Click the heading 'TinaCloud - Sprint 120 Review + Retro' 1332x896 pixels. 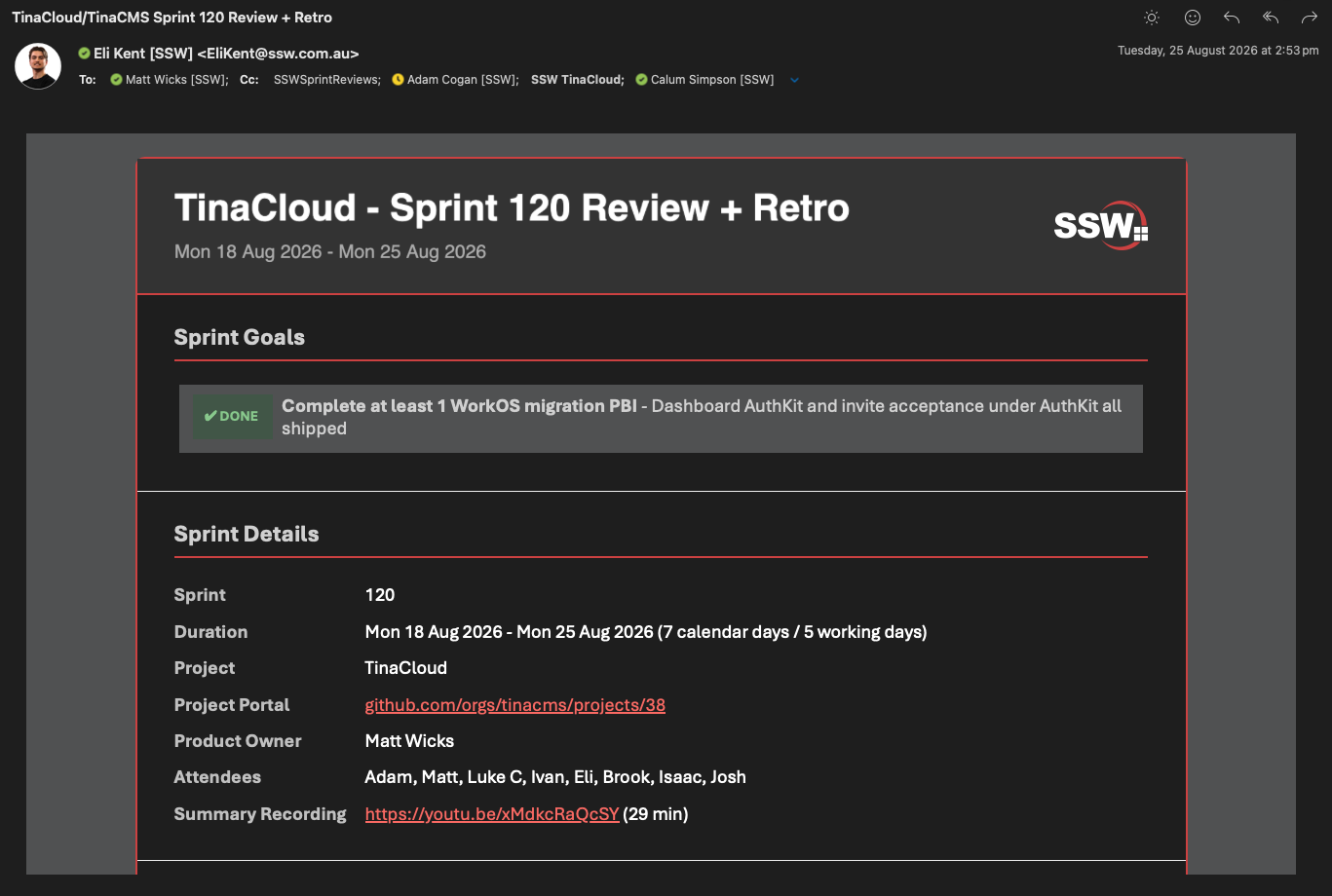point(512,207)
